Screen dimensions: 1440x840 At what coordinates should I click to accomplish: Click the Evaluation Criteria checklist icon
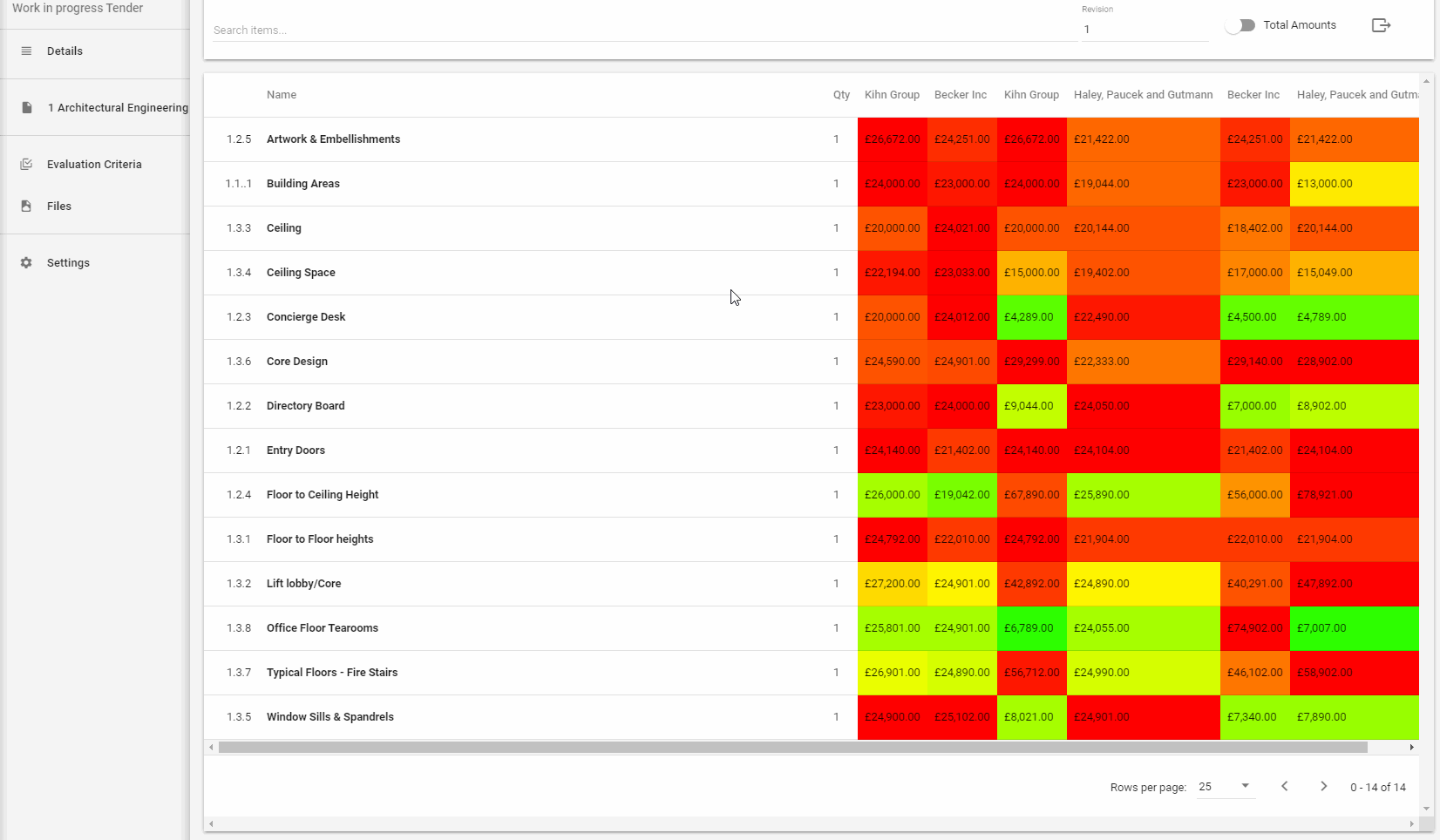point(25,164)
